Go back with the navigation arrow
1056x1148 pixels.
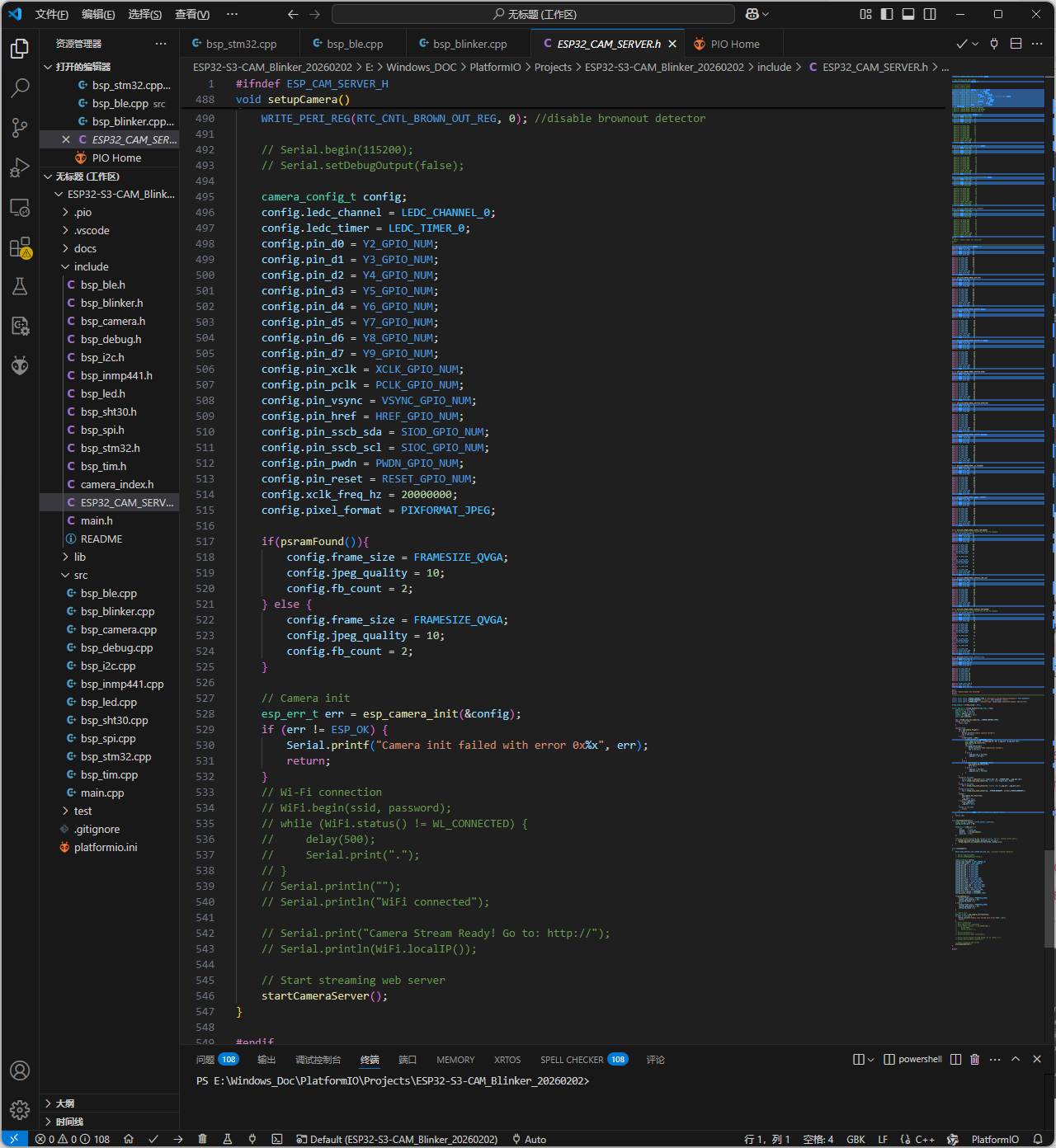293,14
